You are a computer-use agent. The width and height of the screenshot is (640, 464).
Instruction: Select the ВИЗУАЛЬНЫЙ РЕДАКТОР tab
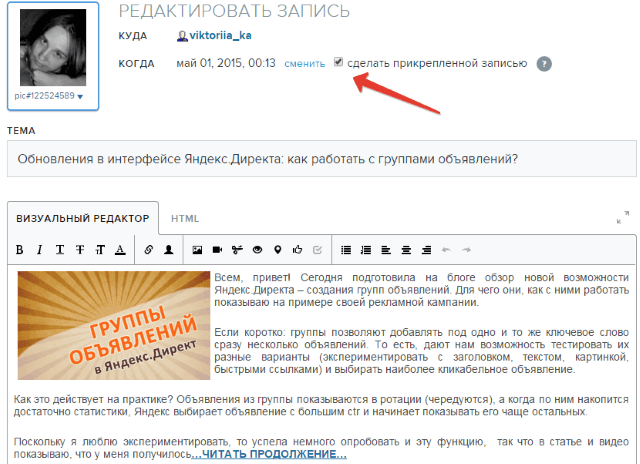pyautogui.click(x=83, y=218)
